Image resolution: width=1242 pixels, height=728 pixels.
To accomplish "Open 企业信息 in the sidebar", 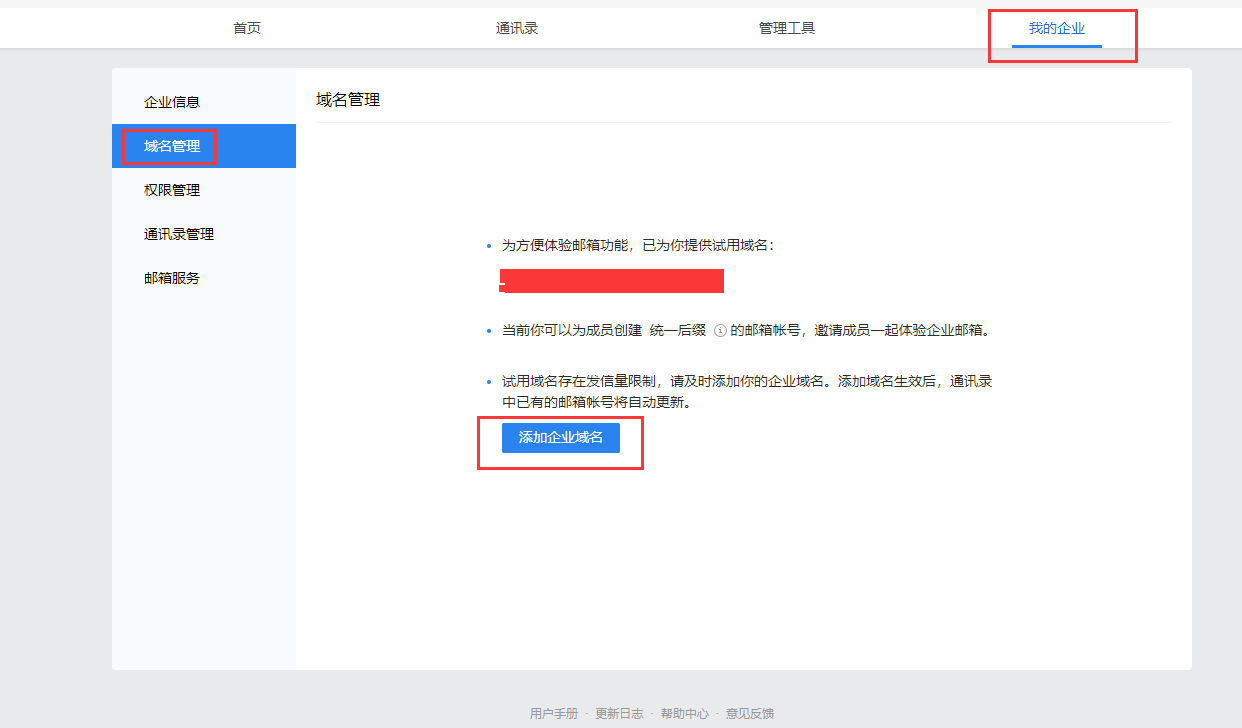I will tap(172, 102).
